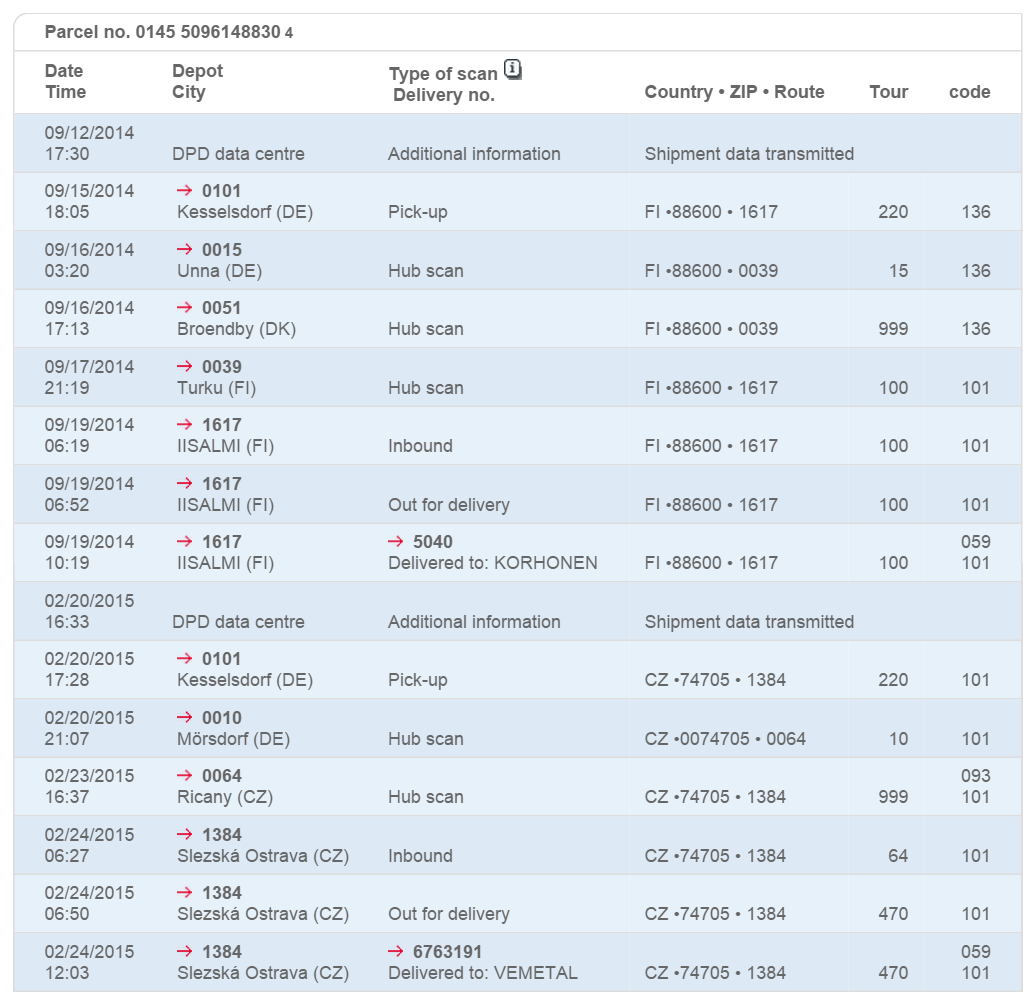Click red arrow in Slezská Ostrava Inbound row
Image resolution: width=1036 pixels, height=1004 pixels.
185,835
